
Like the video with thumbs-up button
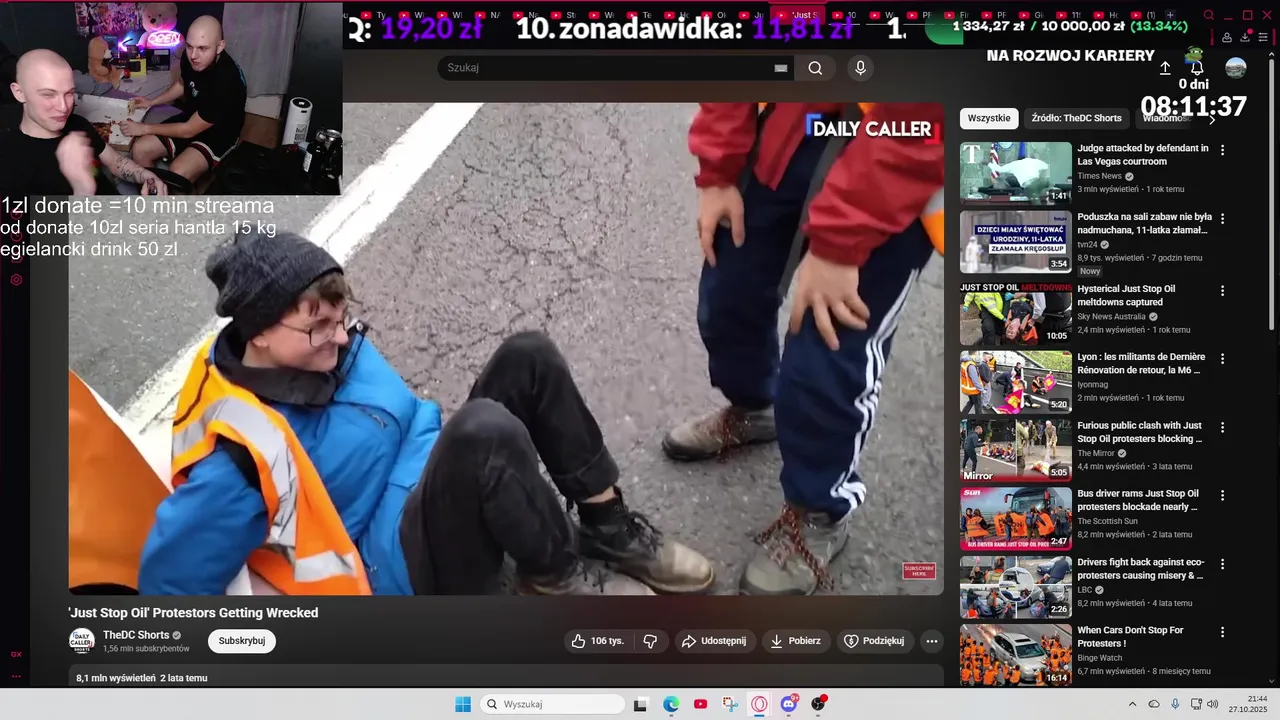pyautogui.click(x=597, y=641)
